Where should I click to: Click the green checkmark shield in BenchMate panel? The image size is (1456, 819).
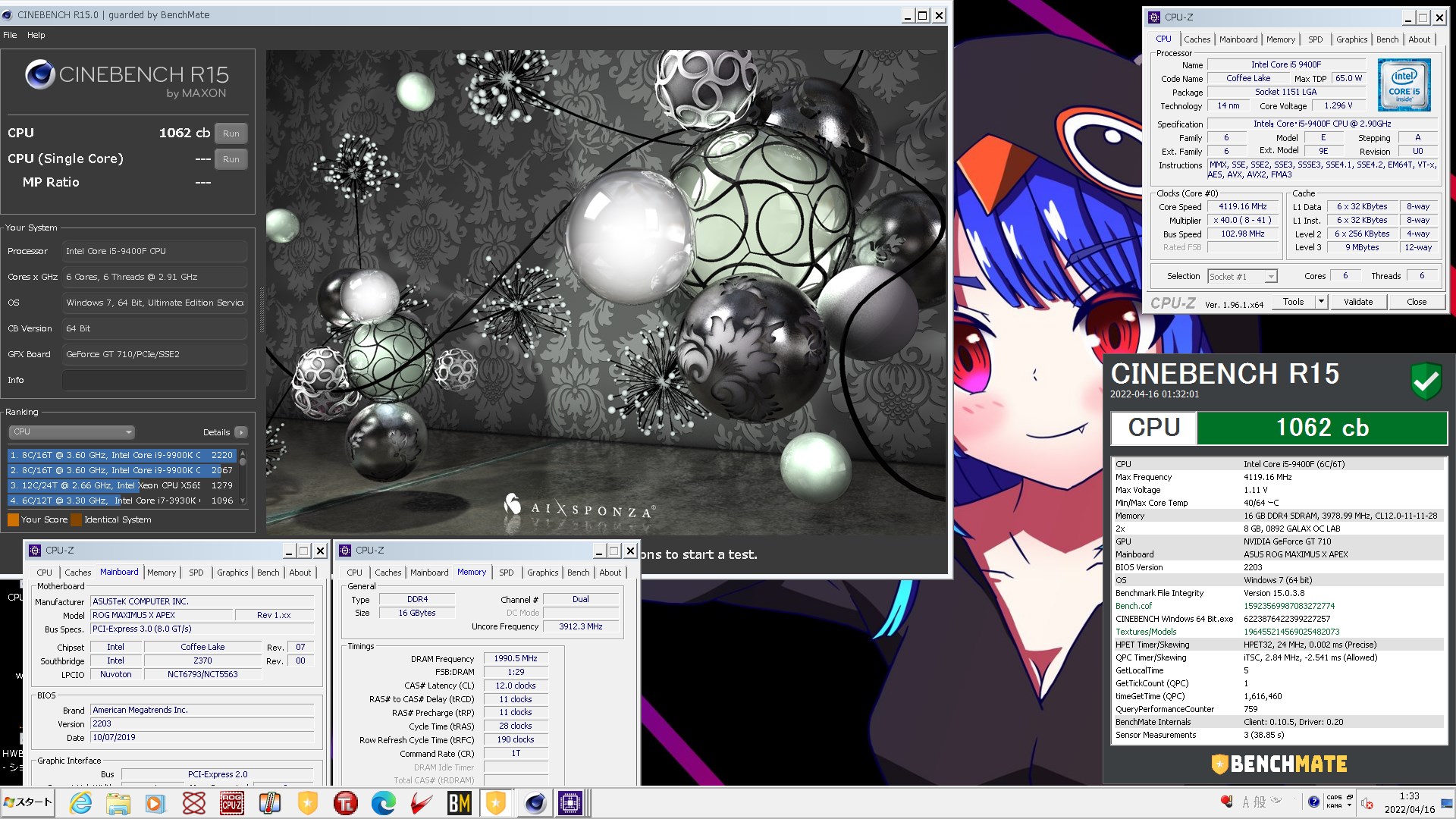1426,381
